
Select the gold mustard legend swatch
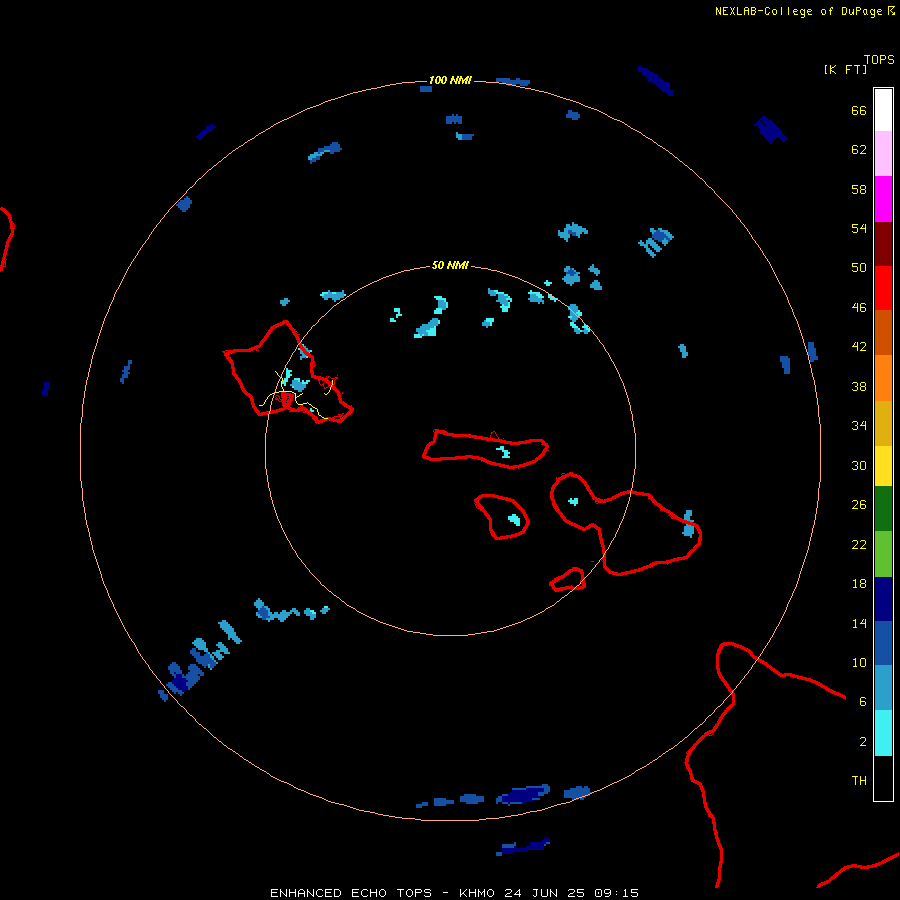883,424
